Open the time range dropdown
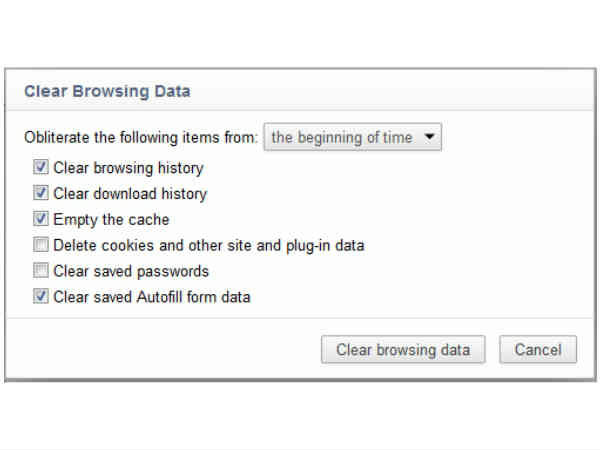Screen dimensions: 600x450 [352, 138]
